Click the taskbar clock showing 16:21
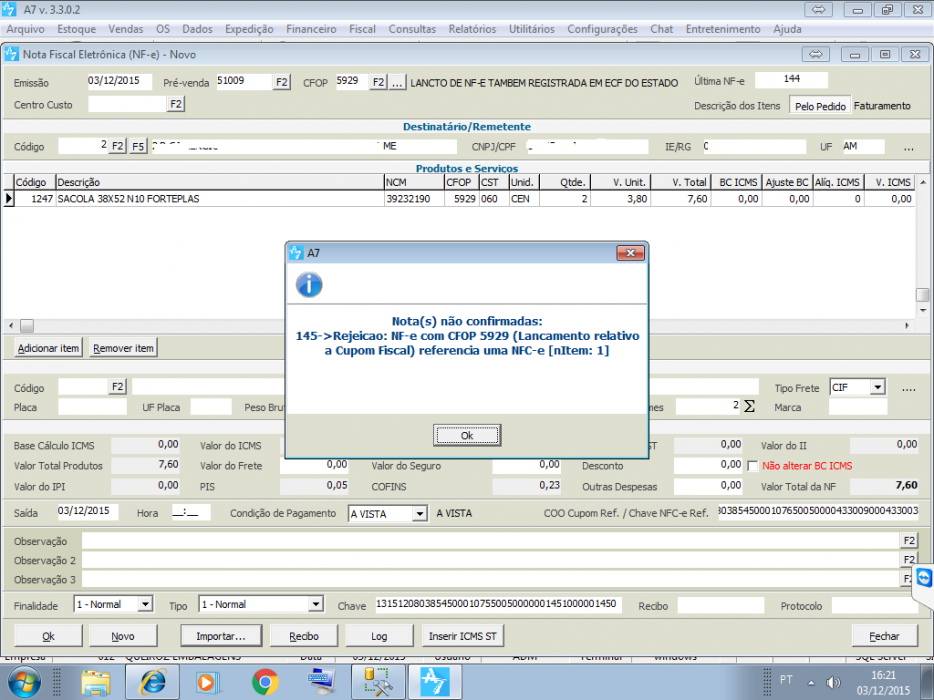934x700 pixels. [883, 675]
